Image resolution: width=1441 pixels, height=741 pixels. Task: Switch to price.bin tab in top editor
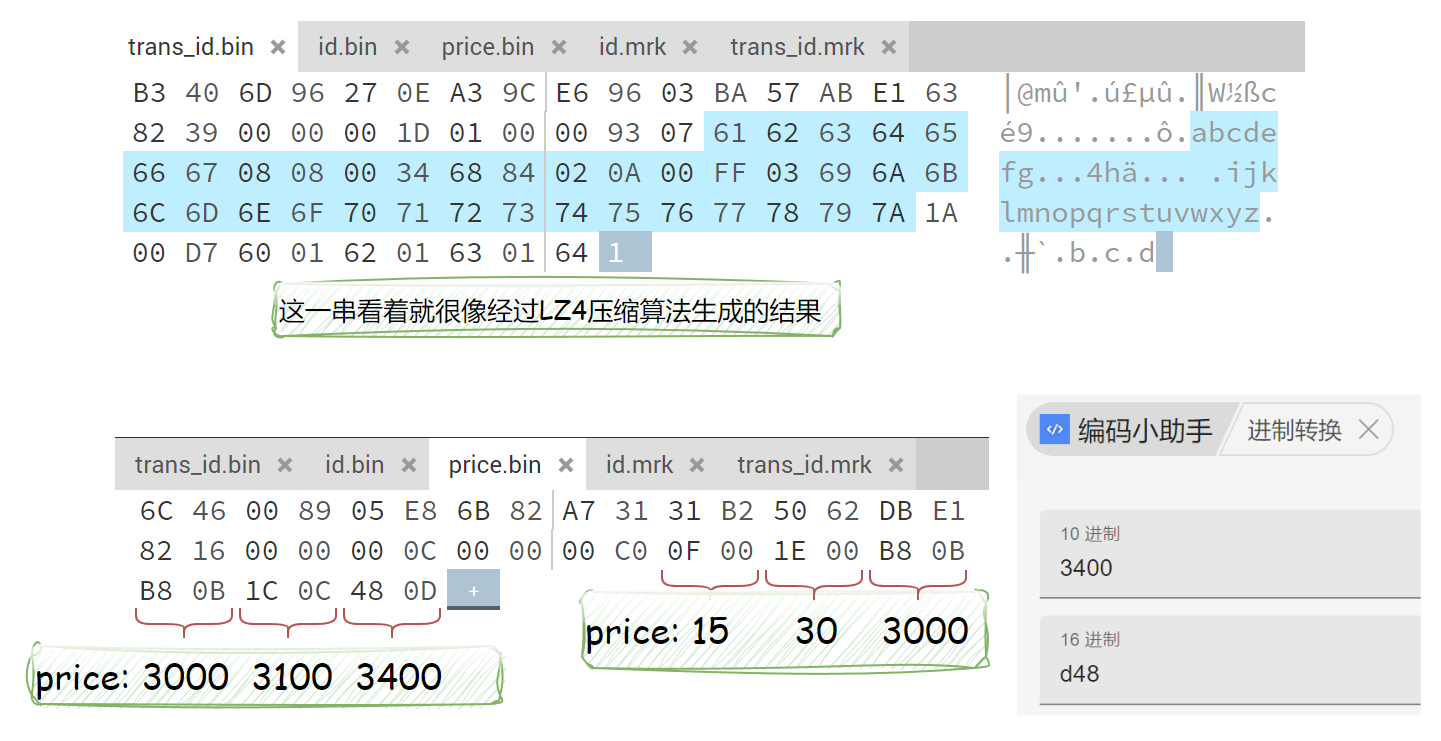coord(488,47)
